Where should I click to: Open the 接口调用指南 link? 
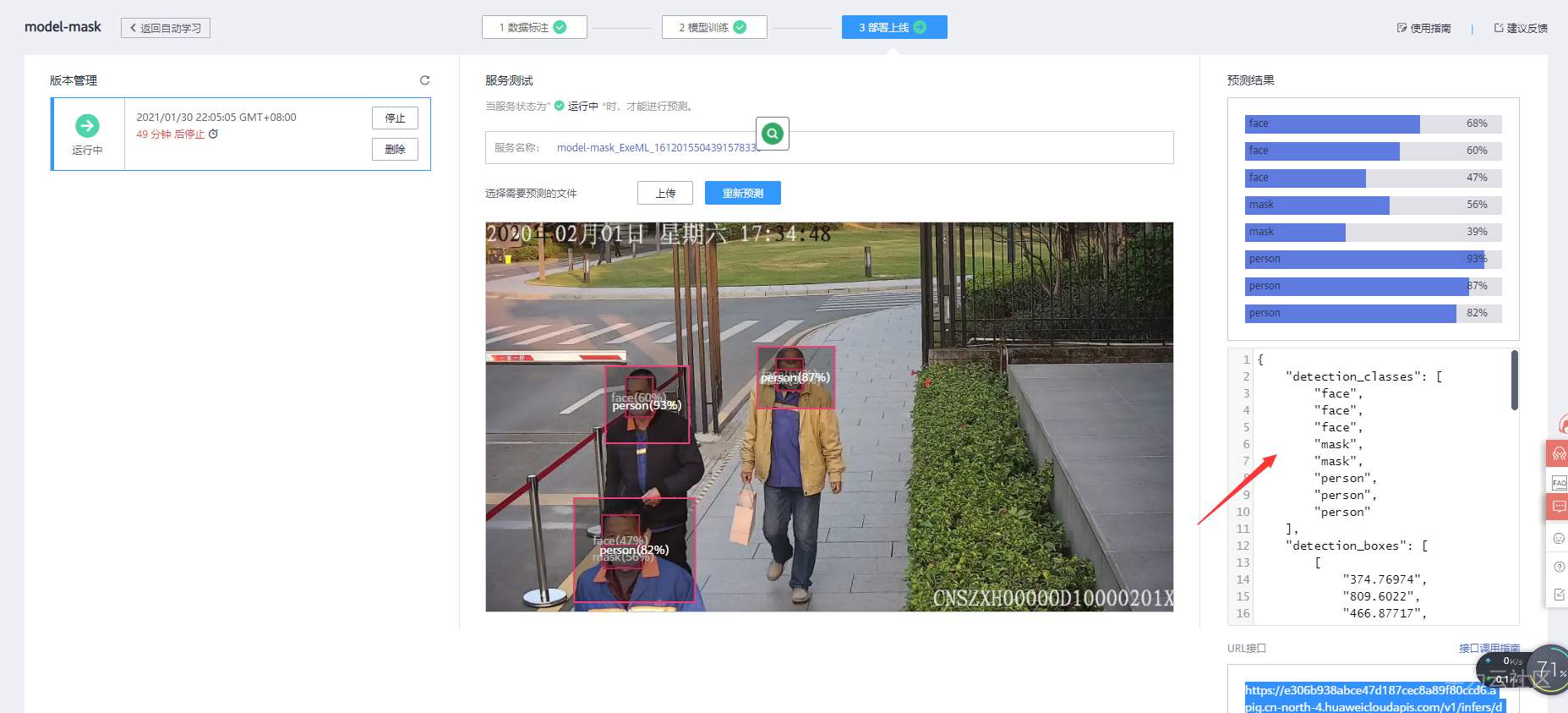pos(1489,648)
